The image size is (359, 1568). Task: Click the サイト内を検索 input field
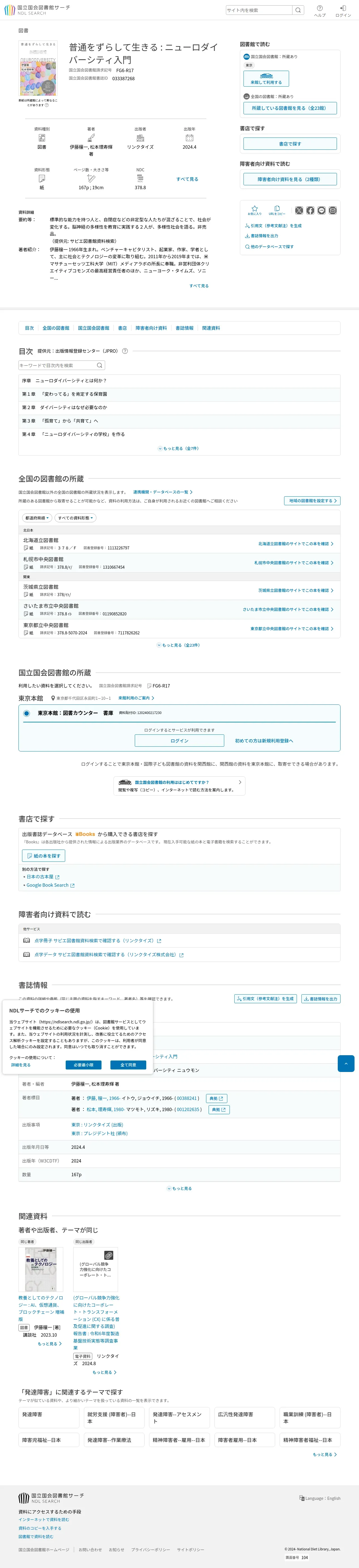259,10
